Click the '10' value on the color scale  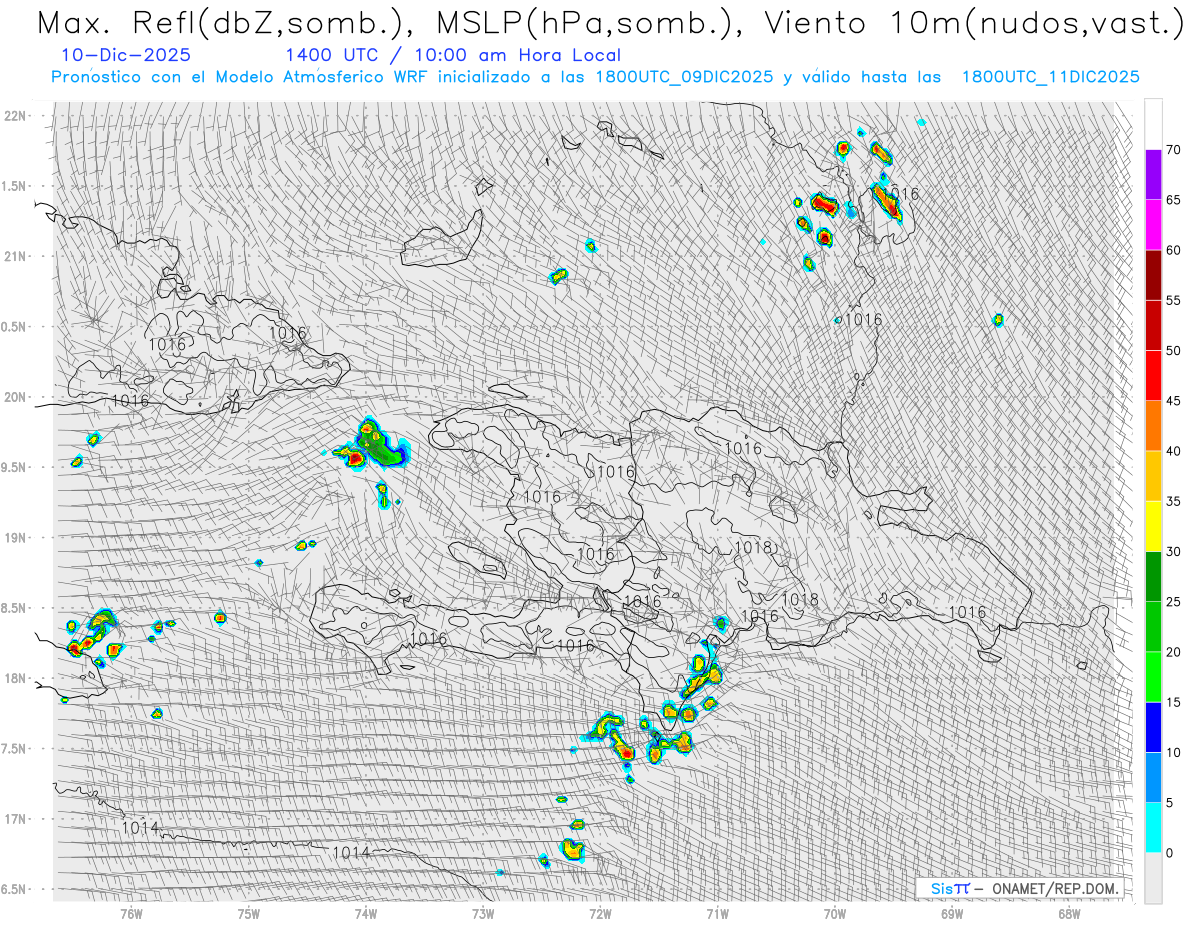(1173, 752)
